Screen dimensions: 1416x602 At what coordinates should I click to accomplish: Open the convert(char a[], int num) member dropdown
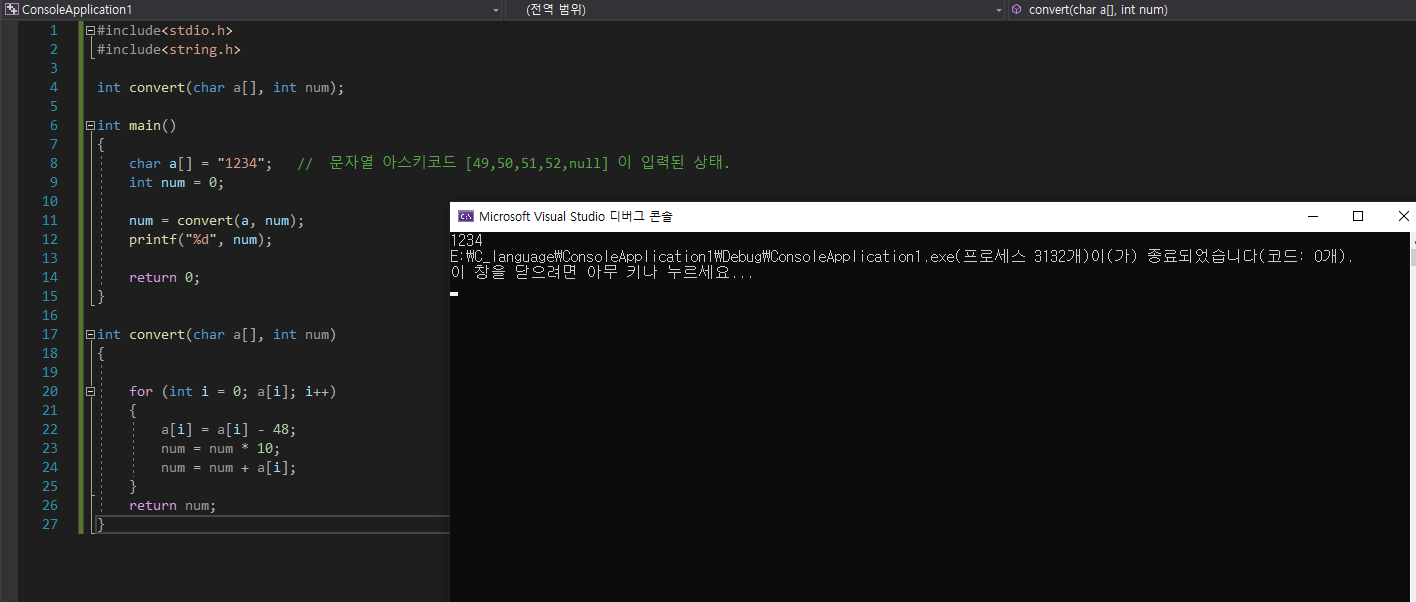click(x=1211, y=9)
